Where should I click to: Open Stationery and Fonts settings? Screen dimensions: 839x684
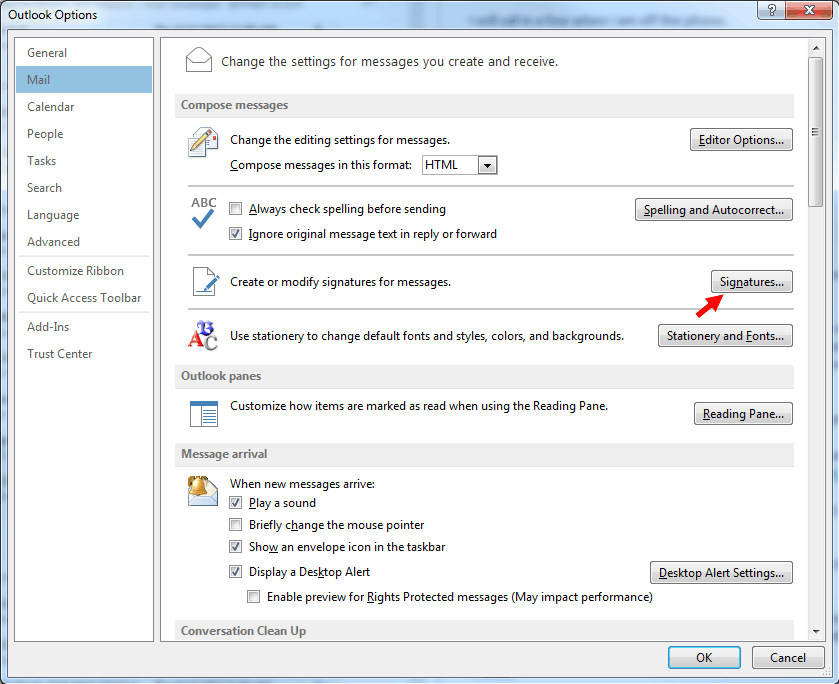tap(725, 336)
